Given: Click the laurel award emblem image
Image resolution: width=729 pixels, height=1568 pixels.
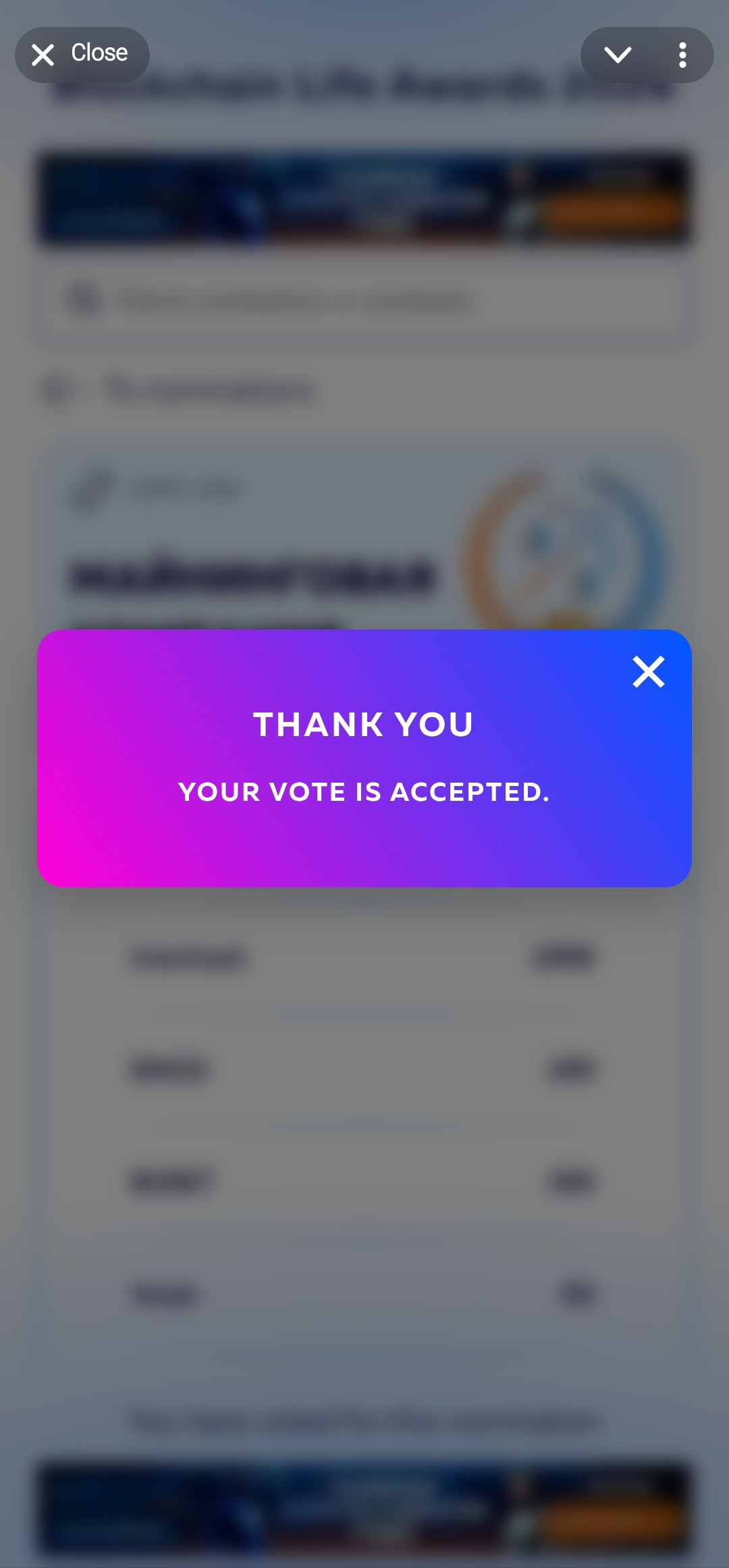Looking at the screenshot, I should pos(566,549).
